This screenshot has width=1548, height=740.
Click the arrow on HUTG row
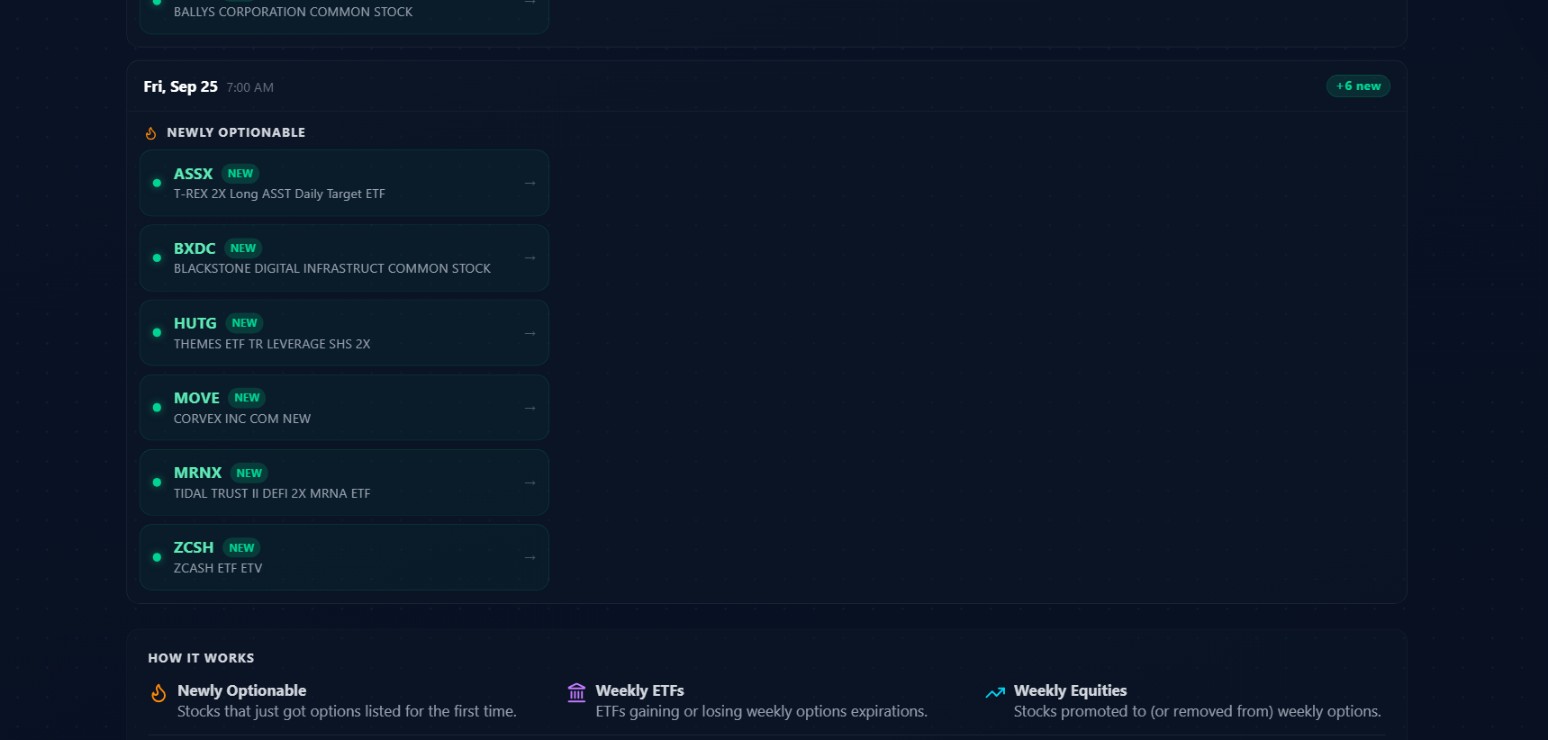pyautogui.click(x=530, y=333)
